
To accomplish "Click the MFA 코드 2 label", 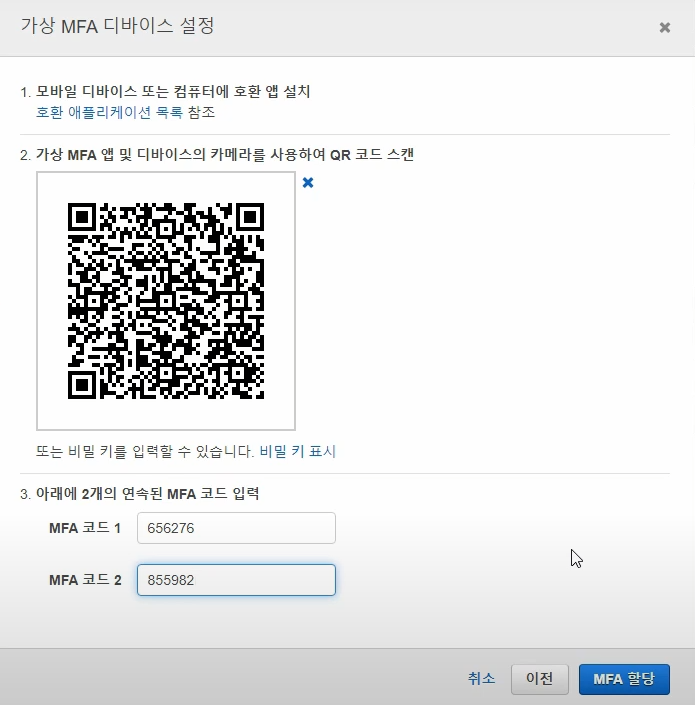I will coord(85,580).
